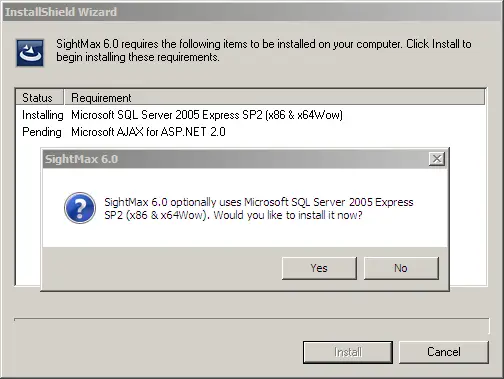Click the blue question mark icon

click(80, 208)
